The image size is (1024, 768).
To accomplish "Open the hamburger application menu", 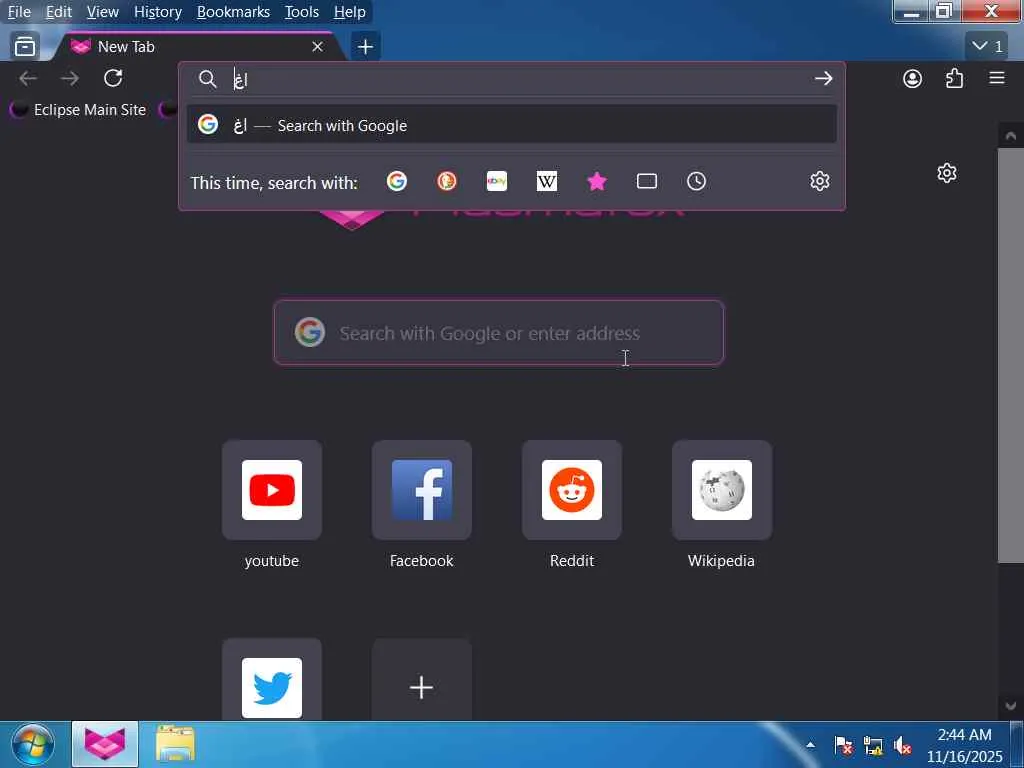I will [x=997, y=78].
